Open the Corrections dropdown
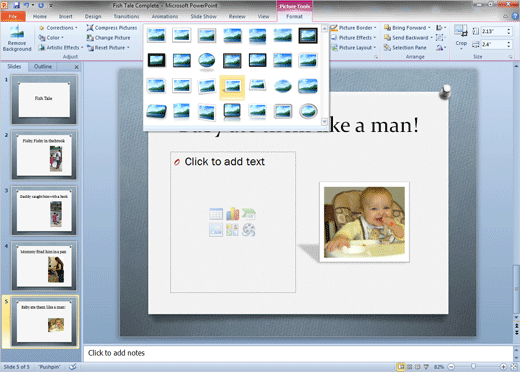 (x=58, y=28)
